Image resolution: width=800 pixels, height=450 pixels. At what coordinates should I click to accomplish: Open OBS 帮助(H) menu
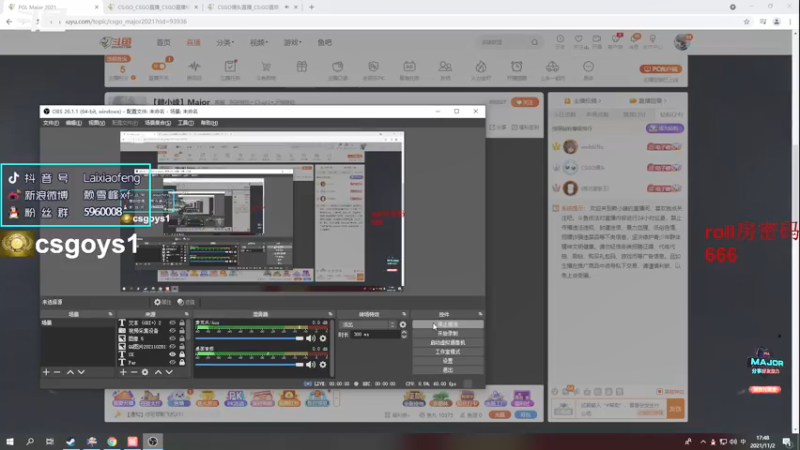click(x=209, y=123)
